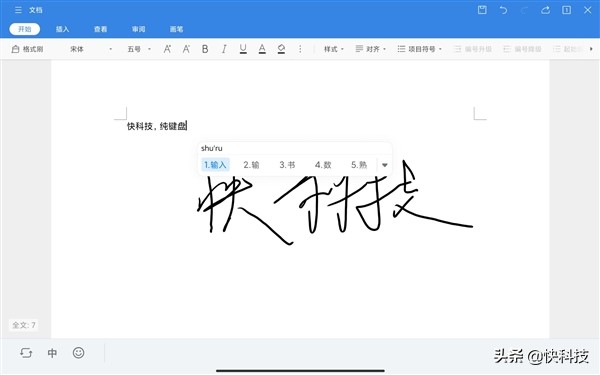Open the emoji smiley picker
This screenshot has height=375, width=600.
coord(78,352)
